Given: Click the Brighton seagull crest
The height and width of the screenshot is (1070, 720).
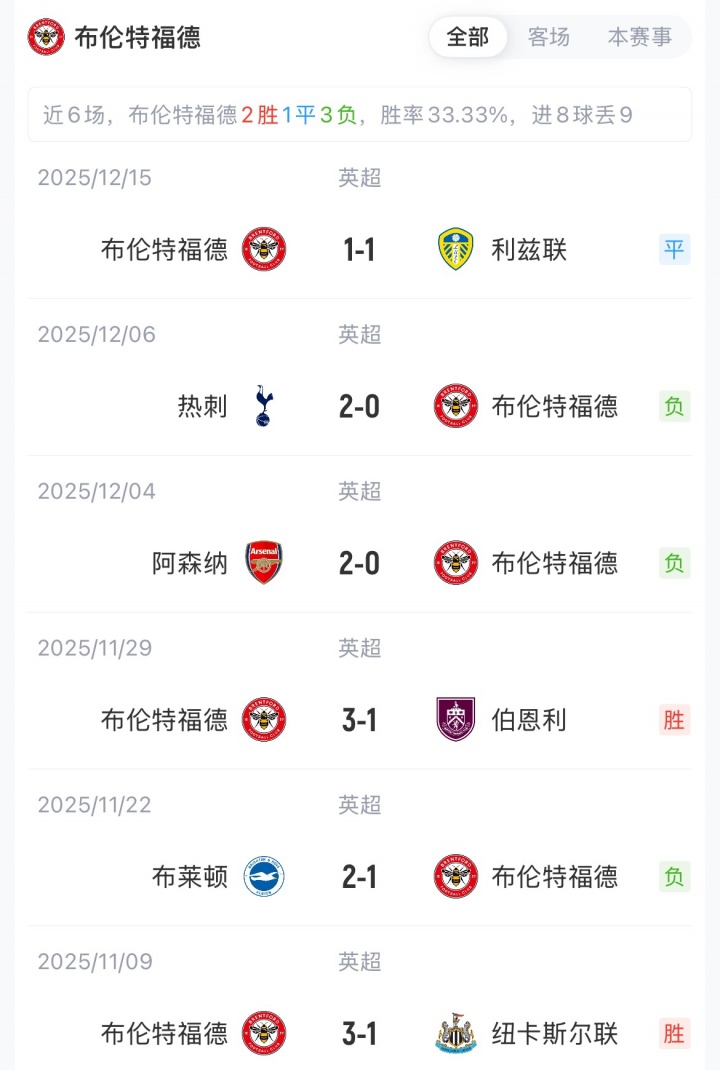Looking at the screenshot, I should coord(264,876).
